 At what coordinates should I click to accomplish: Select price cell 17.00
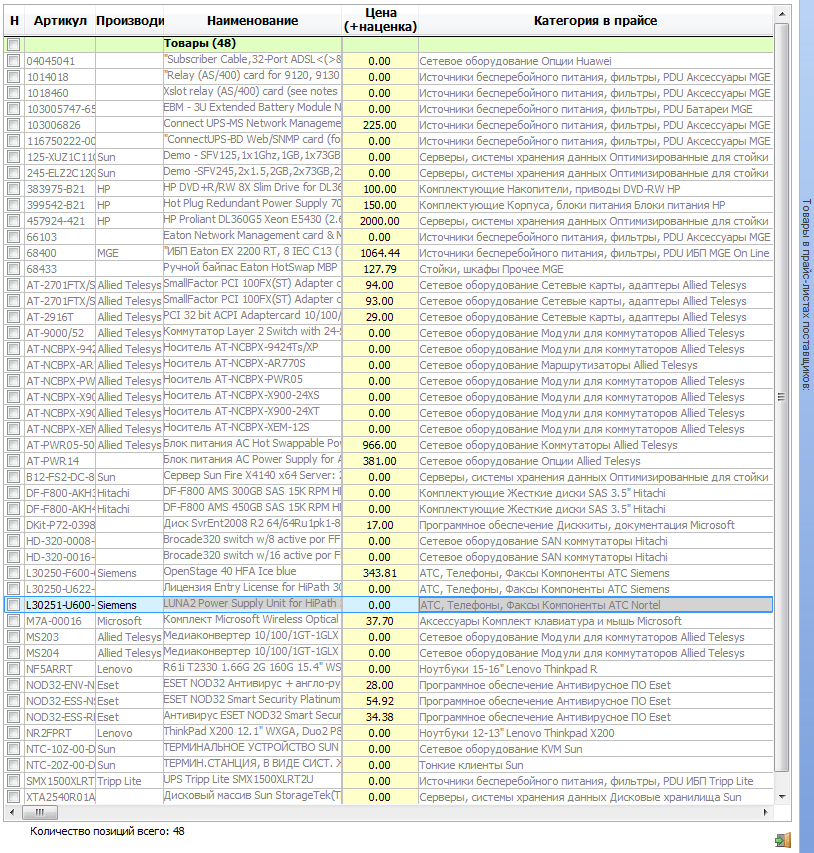pos(380,525)
